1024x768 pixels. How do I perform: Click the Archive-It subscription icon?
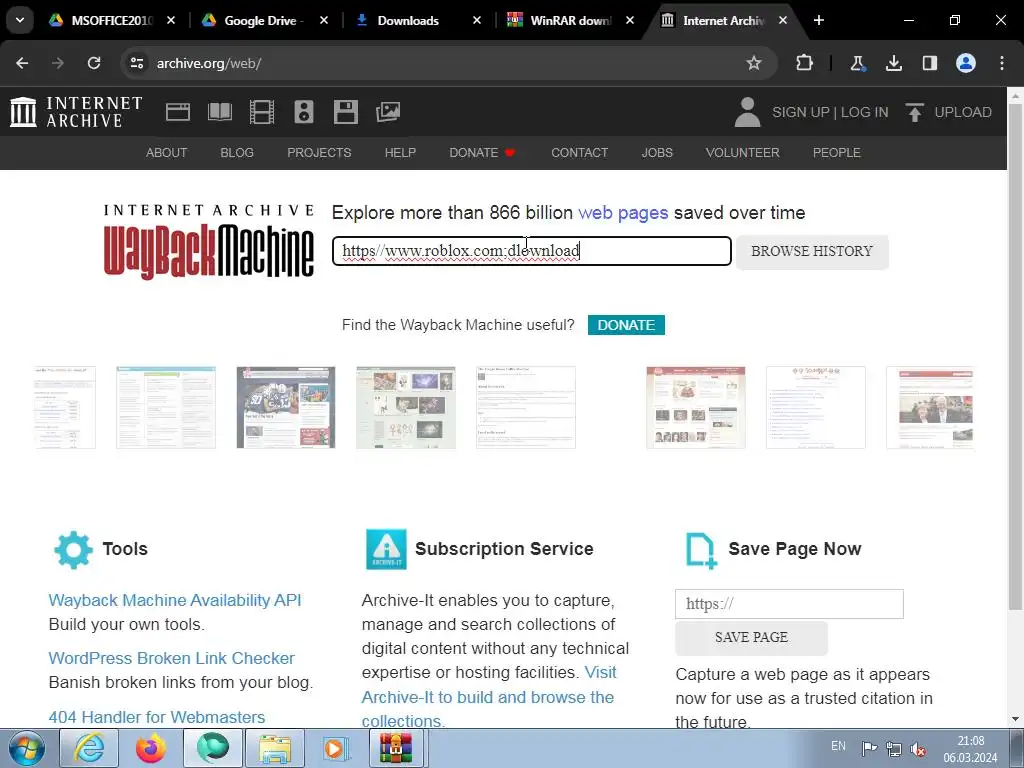click(386, 549)
